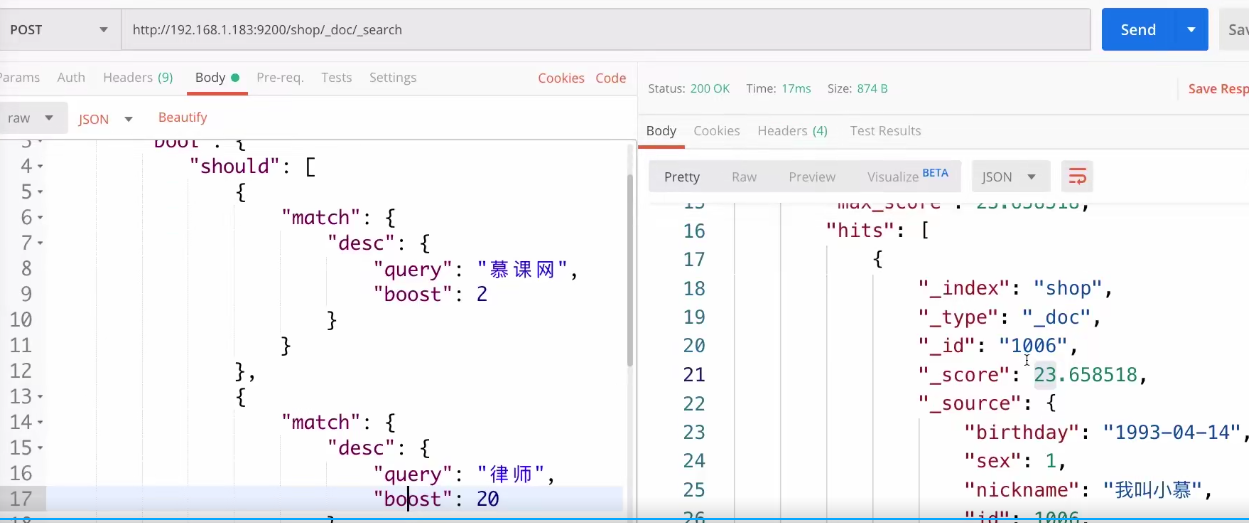Open the Pre-req. tab
This screenshot has height=523, width=1249.
click(280, 78)
